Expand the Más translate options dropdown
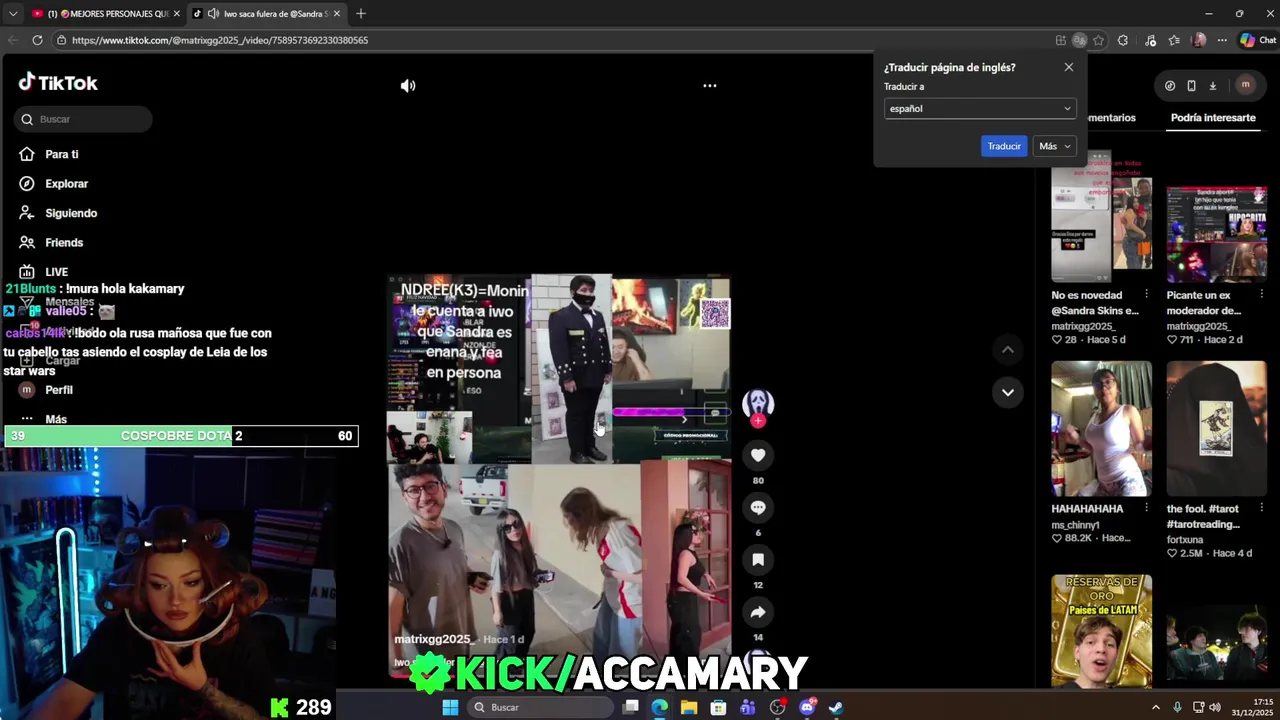Image resolution: width=1280 pixels, height=720 pixels. pyautogui.click(x=1054, y=146)
